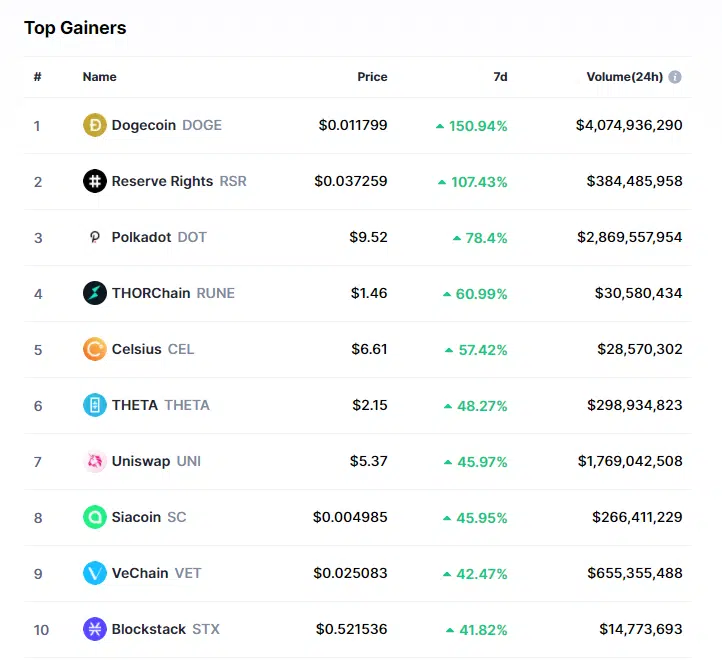The image size is (722, 665).
Task: Click the Siacoin logo icon
Action: pos(94,517)
